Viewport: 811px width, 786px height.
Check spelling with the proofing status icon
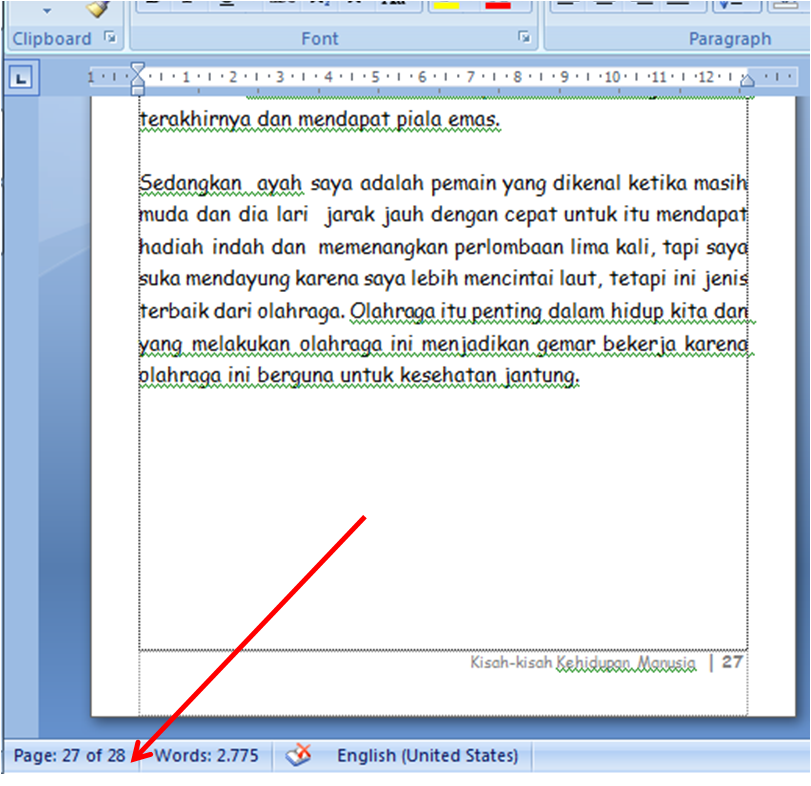pos(297,756)
